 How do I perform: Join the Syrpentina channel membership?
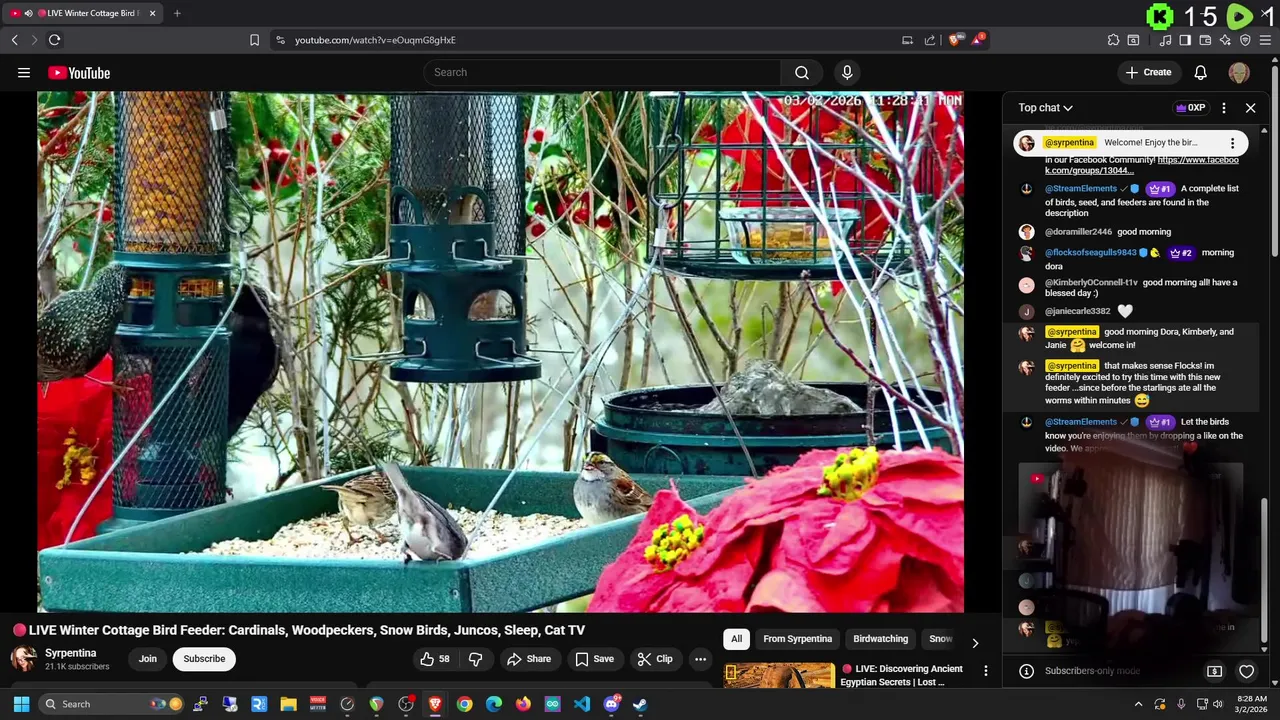tap(147, 659)
